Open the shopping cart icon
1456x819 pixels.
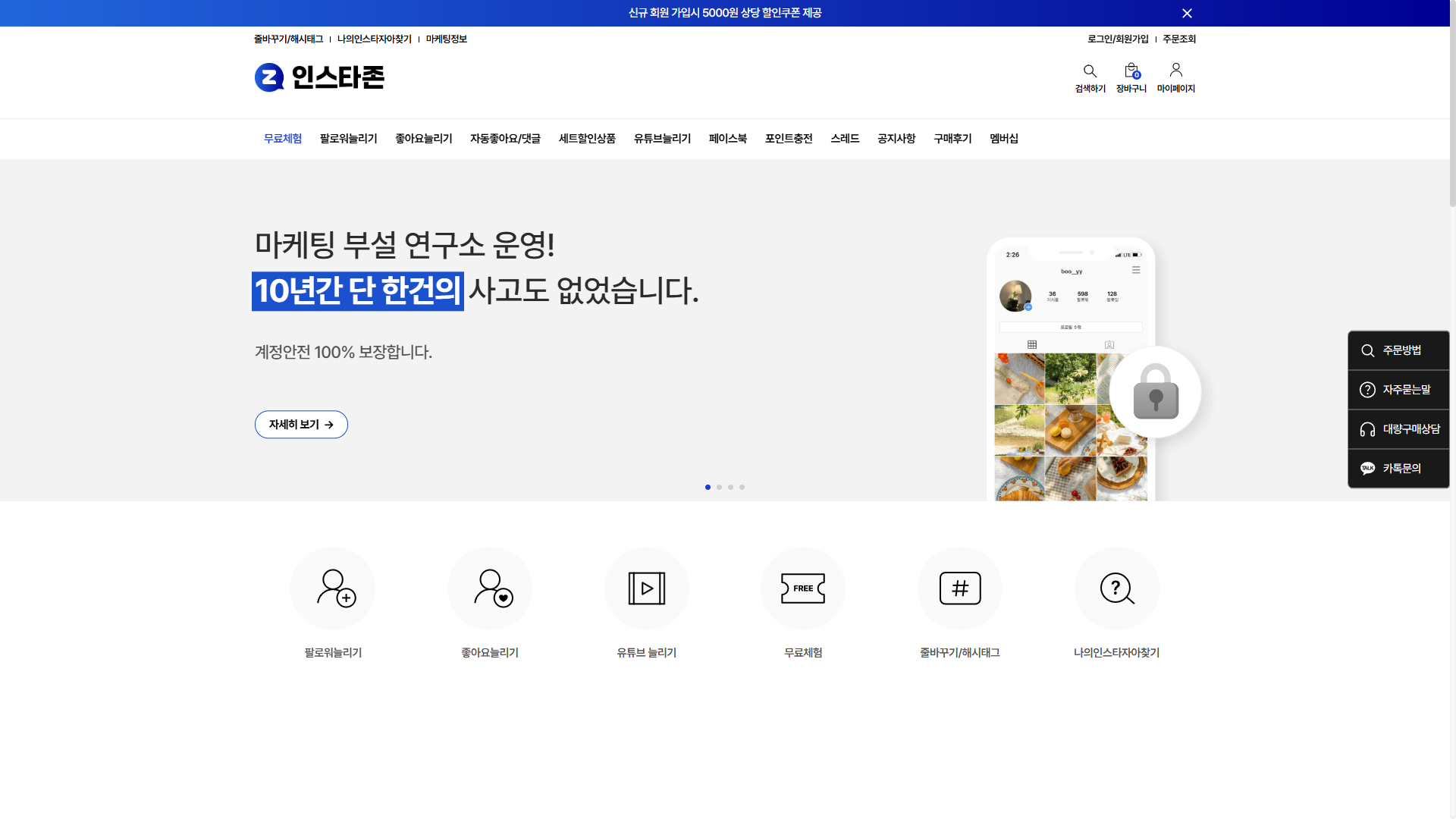click(x=1131, y=71)
